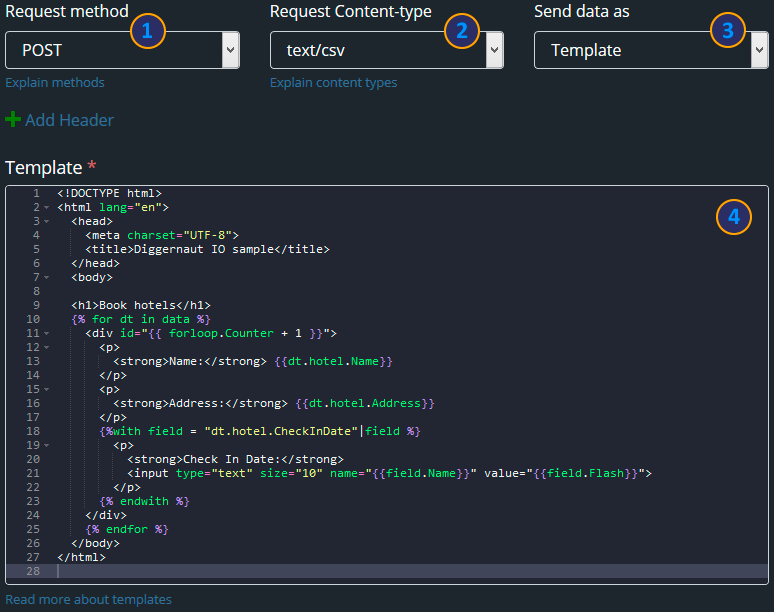Click the numbered badge 2 marker
774x612 pixels.
click(461, 31)
